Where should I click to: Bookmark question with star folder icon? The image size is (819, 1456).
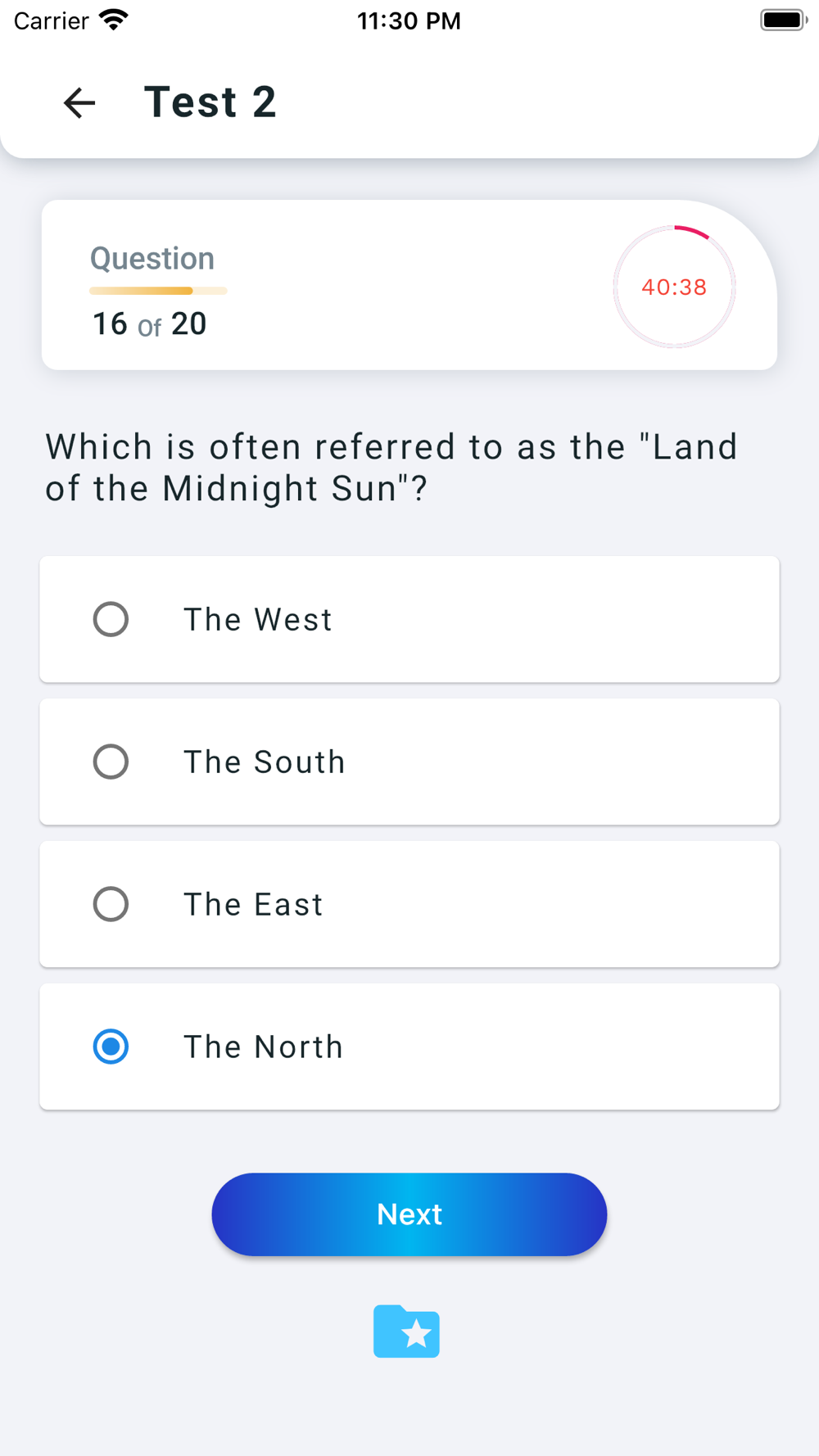tap(406, 1331)
